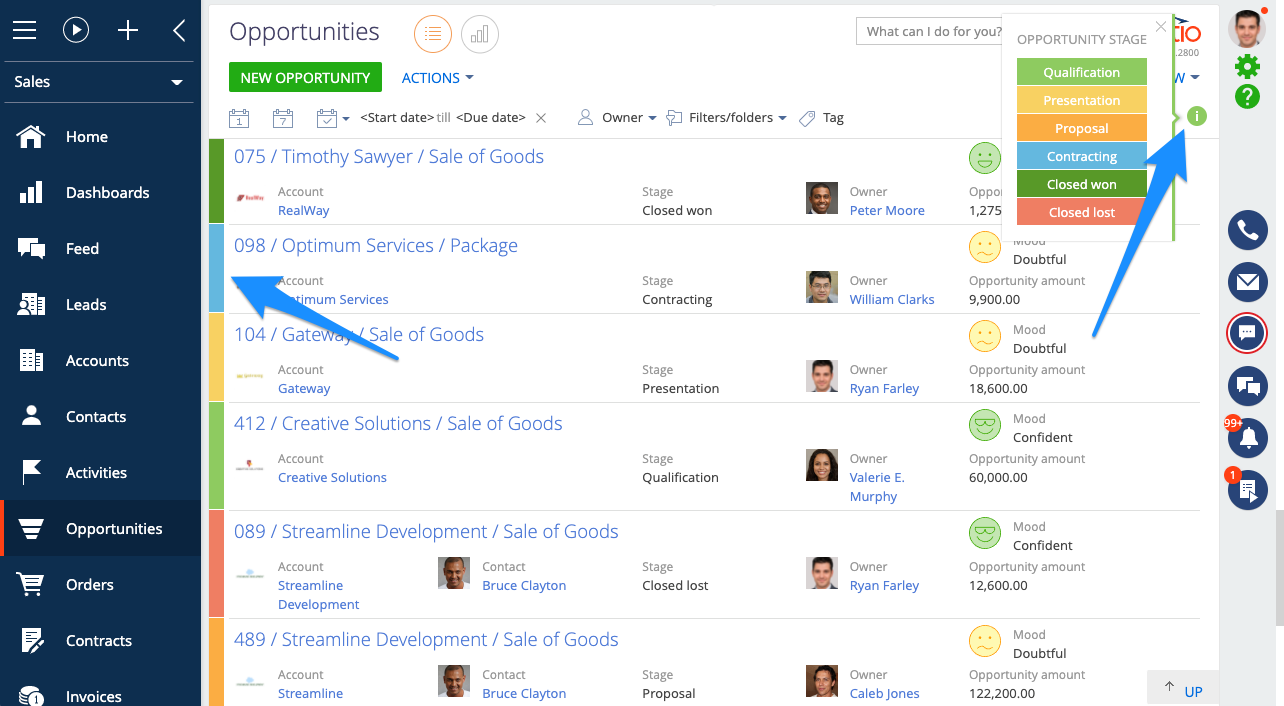Click the run process play icon

point(76,30)
